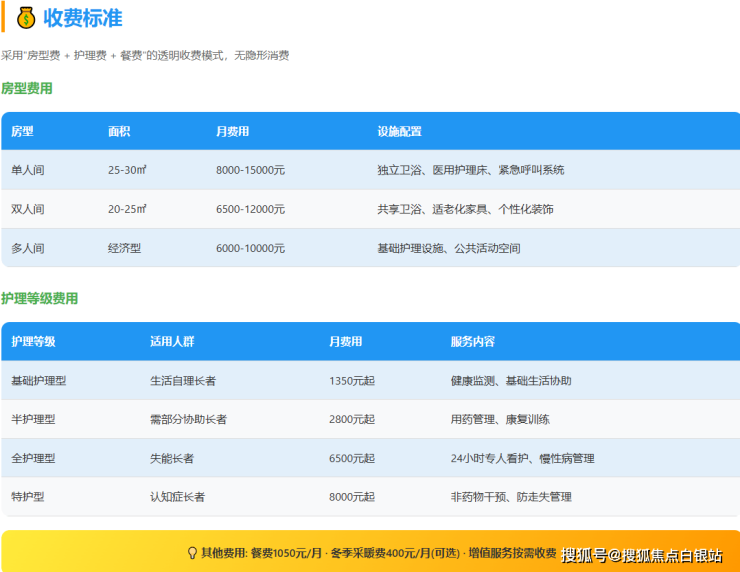The width and height of the screenshot is (740, 572).
Task: Click the 护理等级 column header
Action: point(33,341)
